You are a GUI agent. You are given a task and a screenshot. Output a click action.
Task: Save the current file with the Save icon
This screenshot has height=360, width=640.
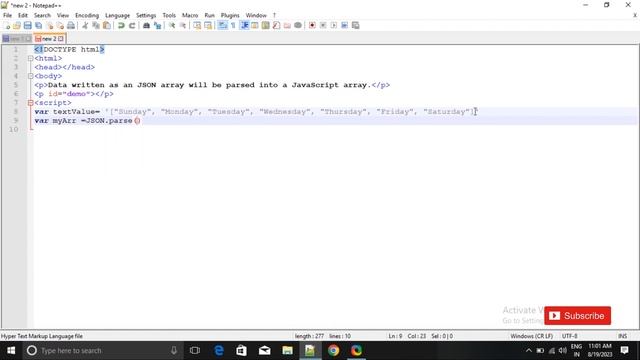click(27, 25)
